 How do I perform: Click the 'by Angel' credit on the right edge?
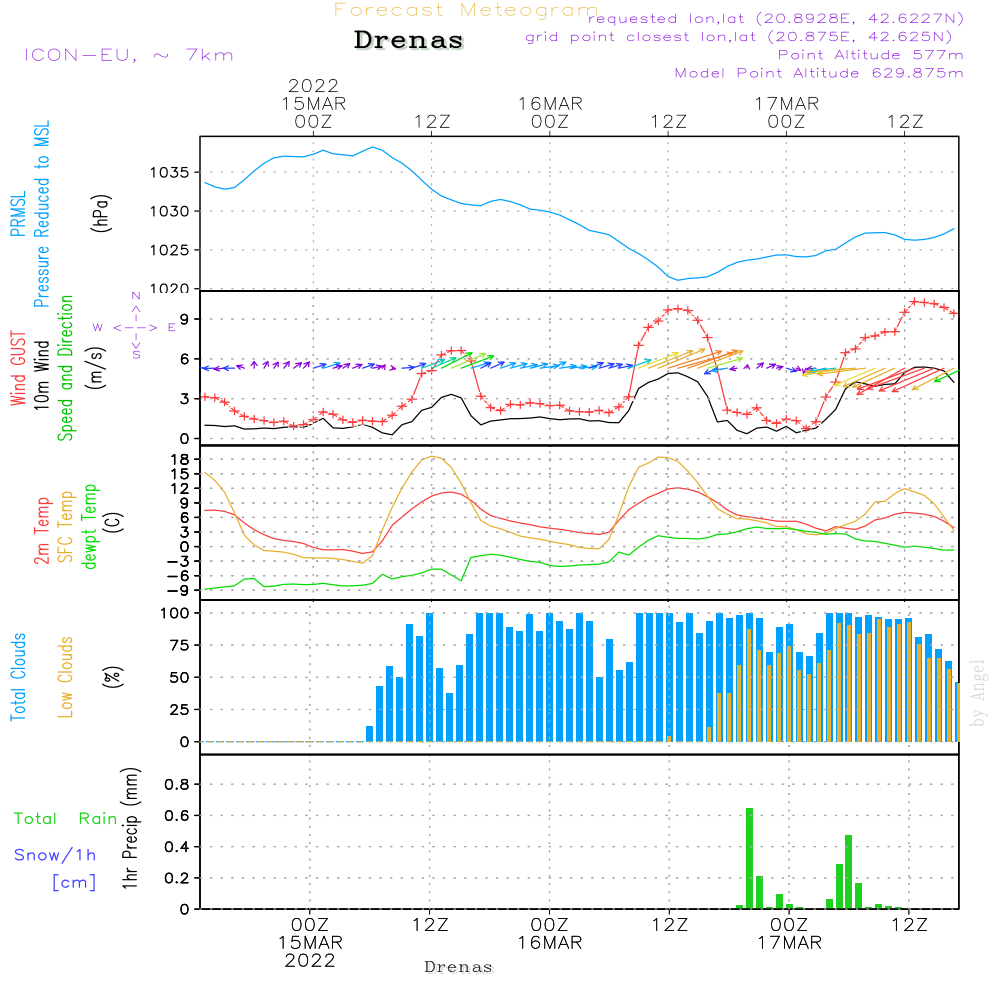[978, 693]
